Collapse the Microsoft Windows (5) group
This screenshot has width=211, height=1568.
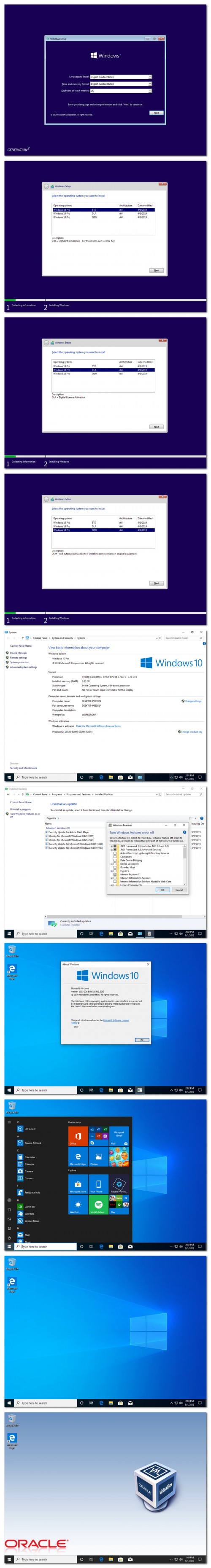pos(58,828)
